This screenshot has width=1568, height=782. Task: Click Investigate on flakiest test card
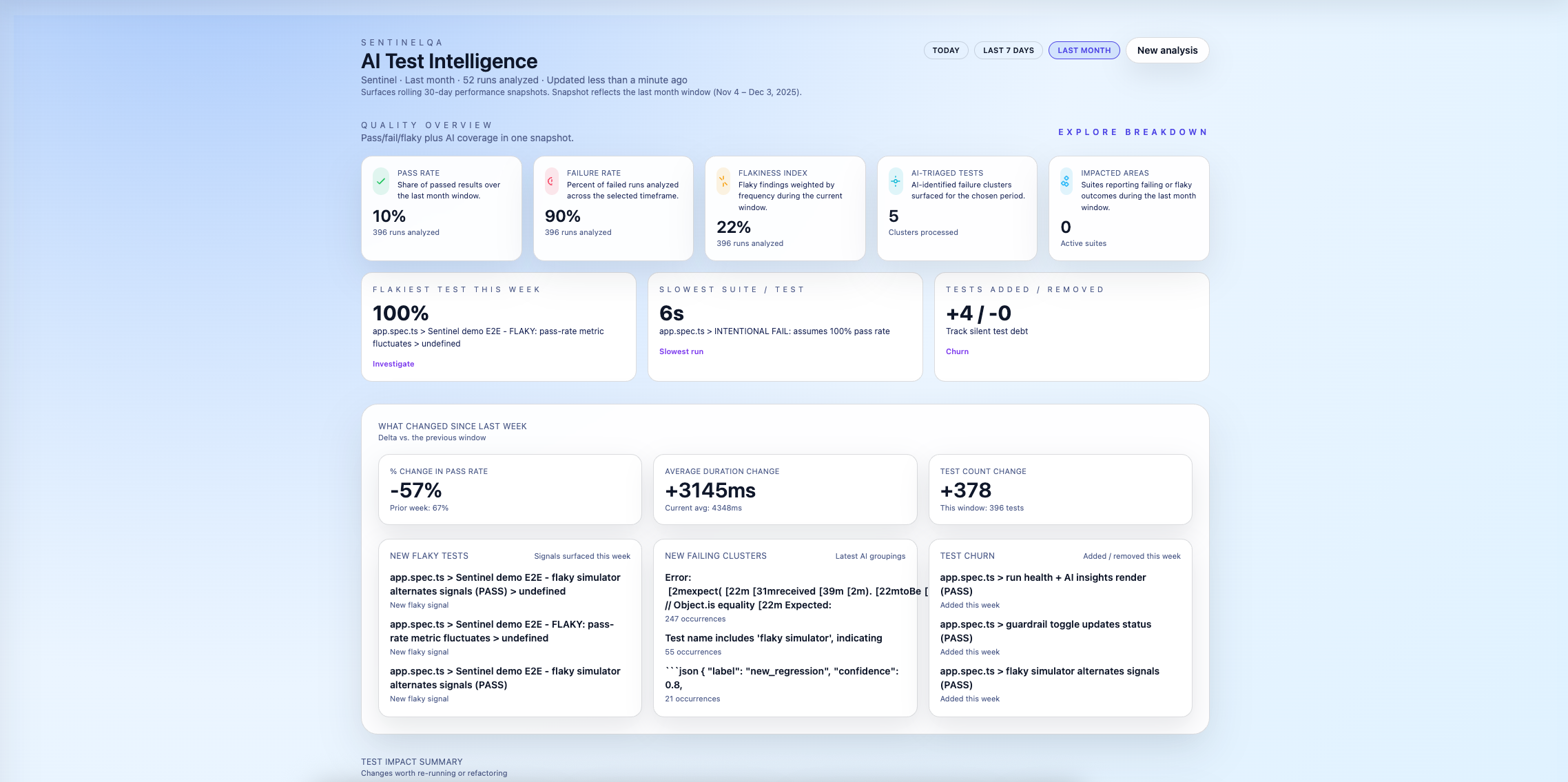393,364
